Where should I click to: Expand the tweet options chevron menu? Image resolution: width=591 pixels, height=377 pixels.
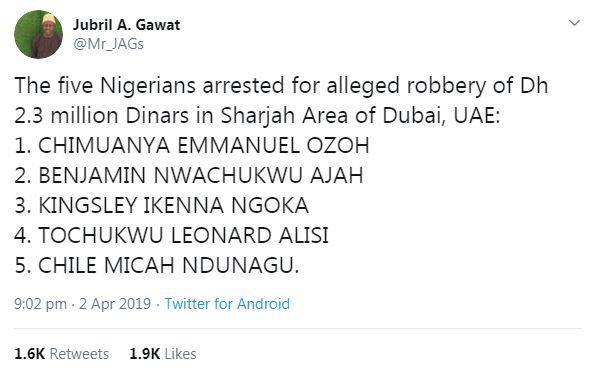[x=574, y=23]
